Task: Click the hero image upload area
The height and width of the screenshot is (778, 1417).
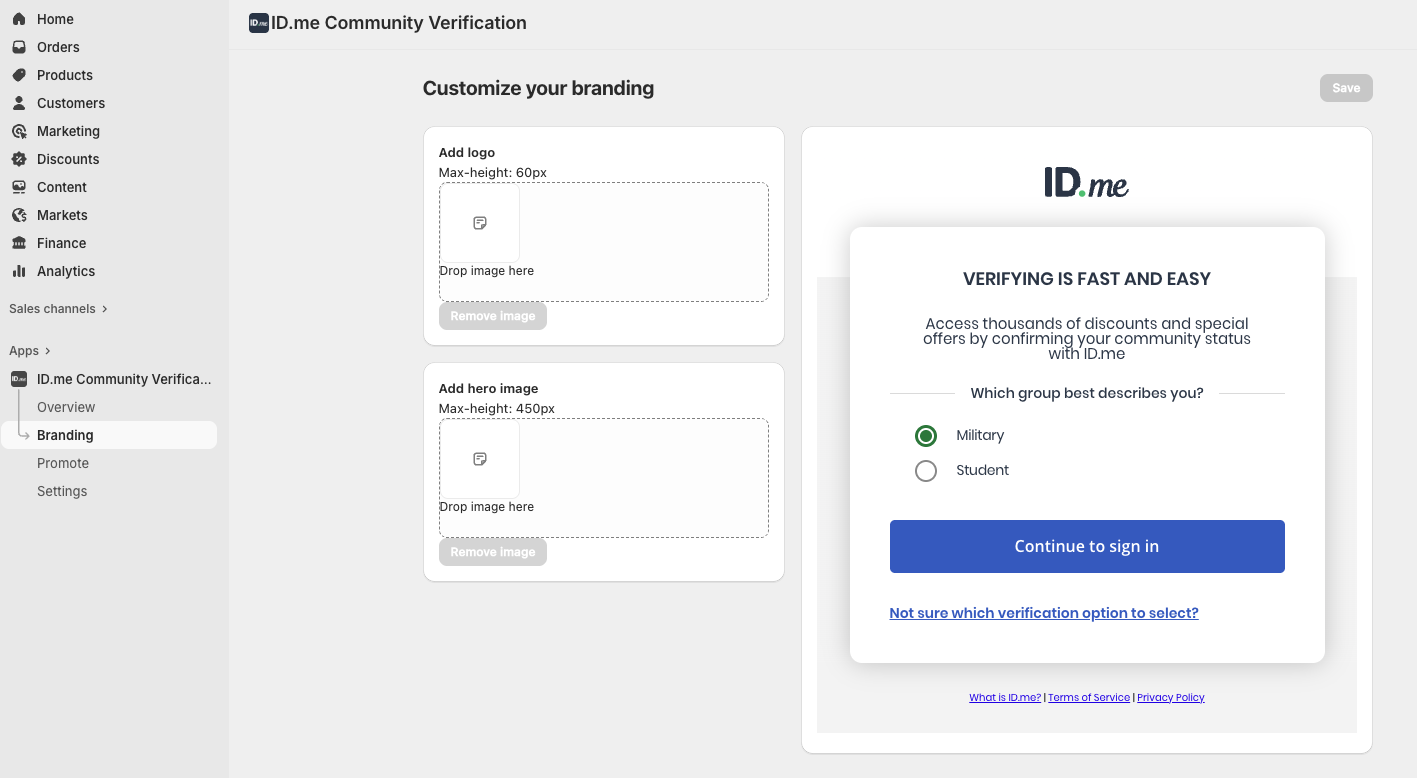Action: point(604,478)
